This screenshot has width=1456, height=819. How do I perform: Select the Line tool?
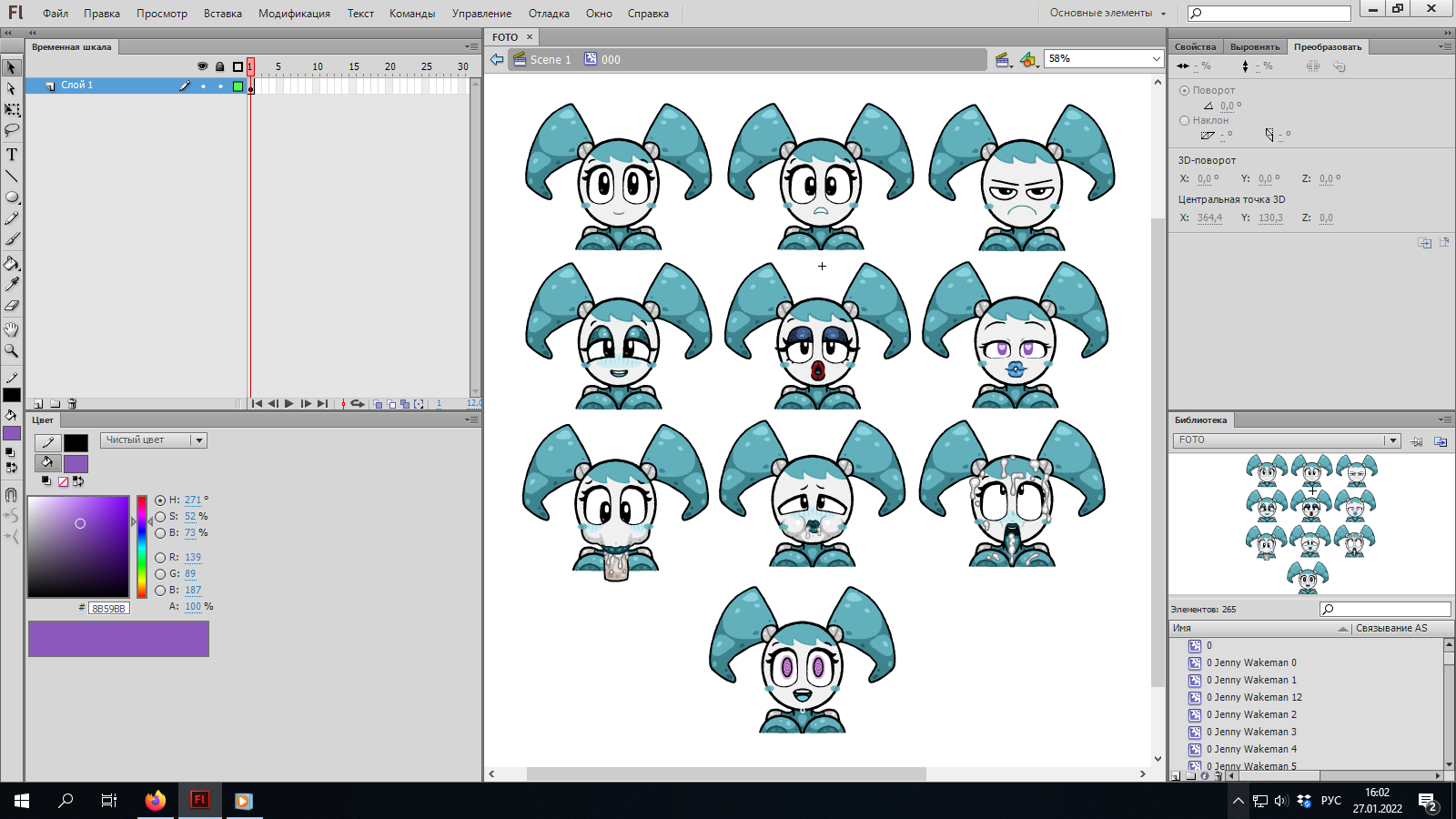coord(11,176)
